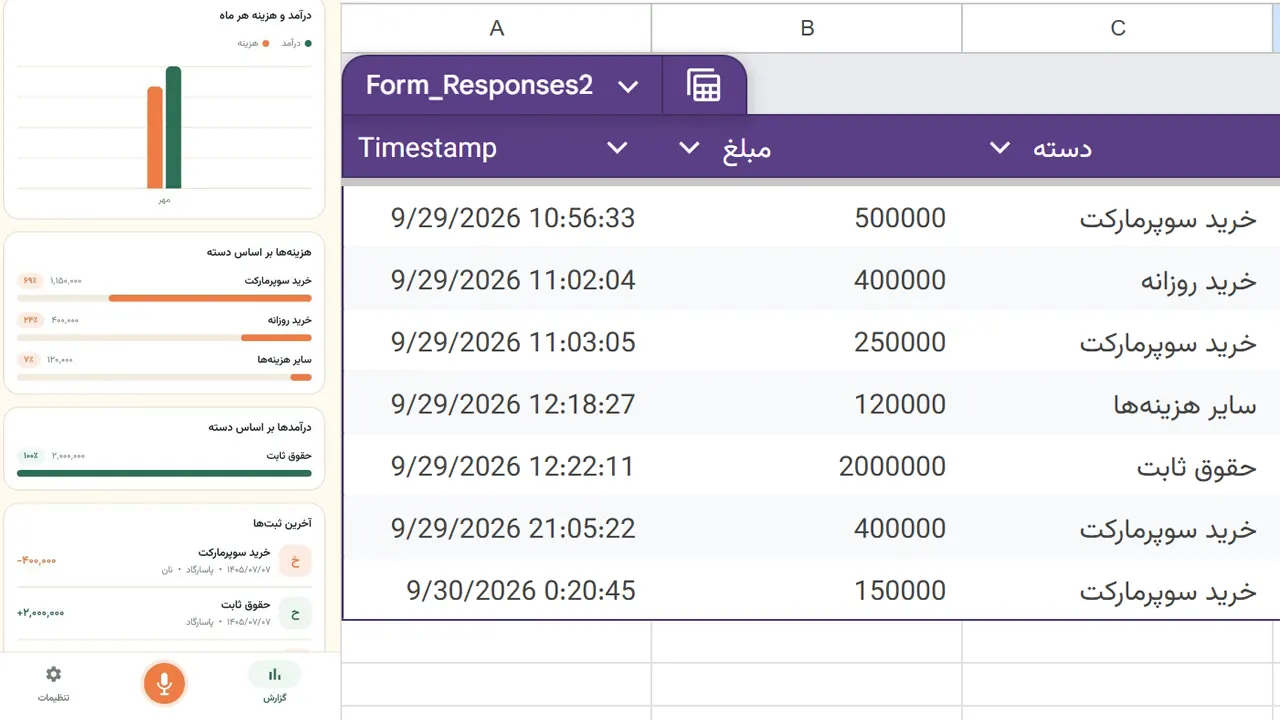
Task: Click the green درآمد legend dot
Action: pyautogui.click(x=308, y=44)
